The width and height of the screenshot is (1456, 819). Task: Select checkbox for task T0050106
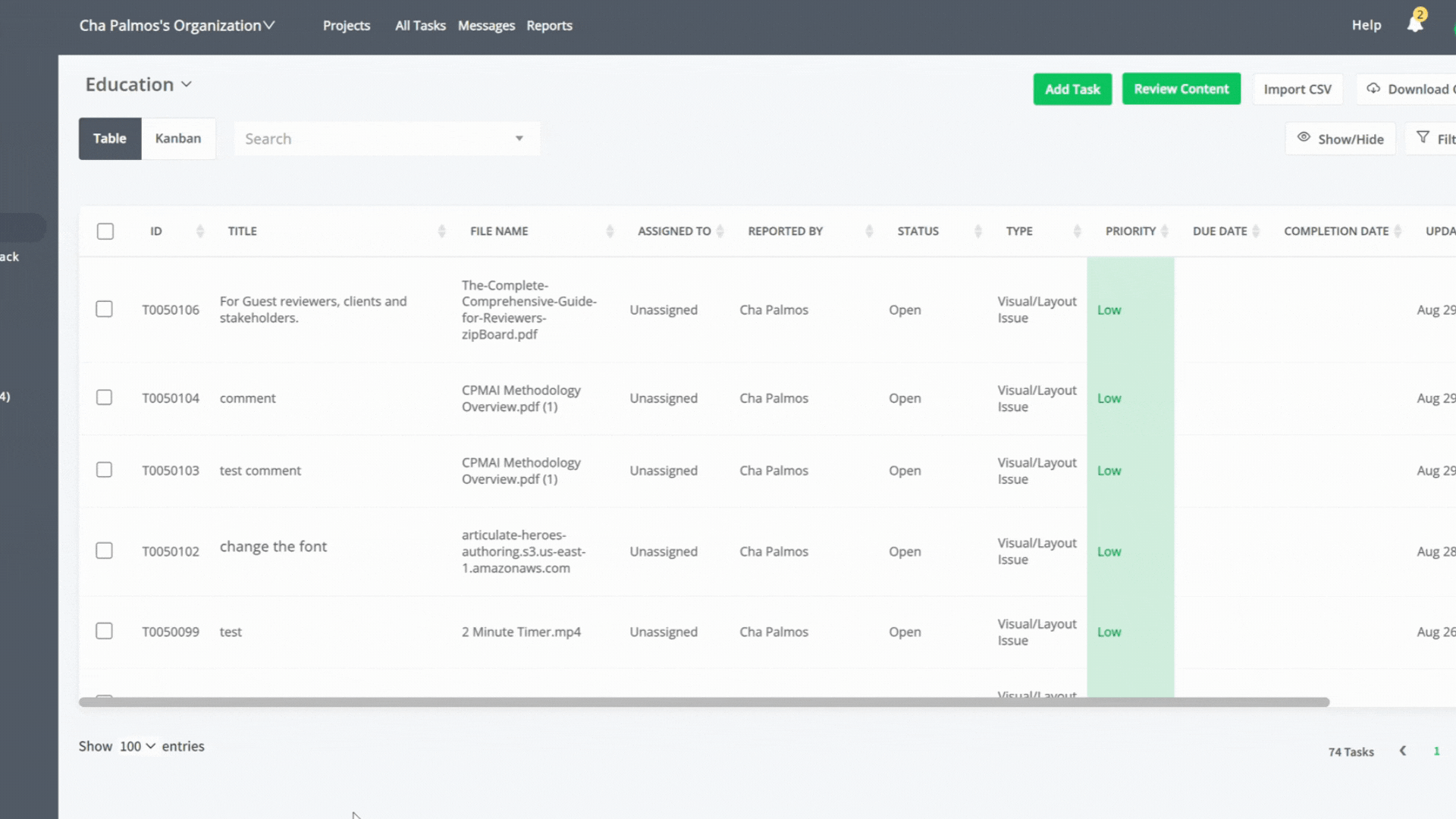(104, 309)
